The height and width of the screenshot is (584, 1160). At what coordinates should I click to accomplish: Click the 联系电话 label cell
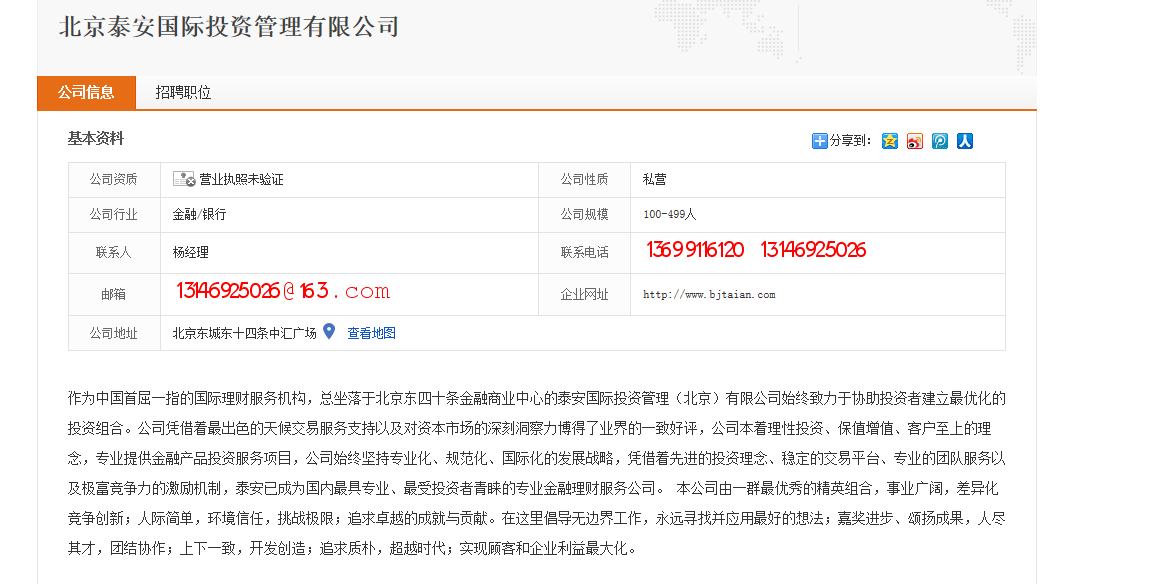coord(584,252)
